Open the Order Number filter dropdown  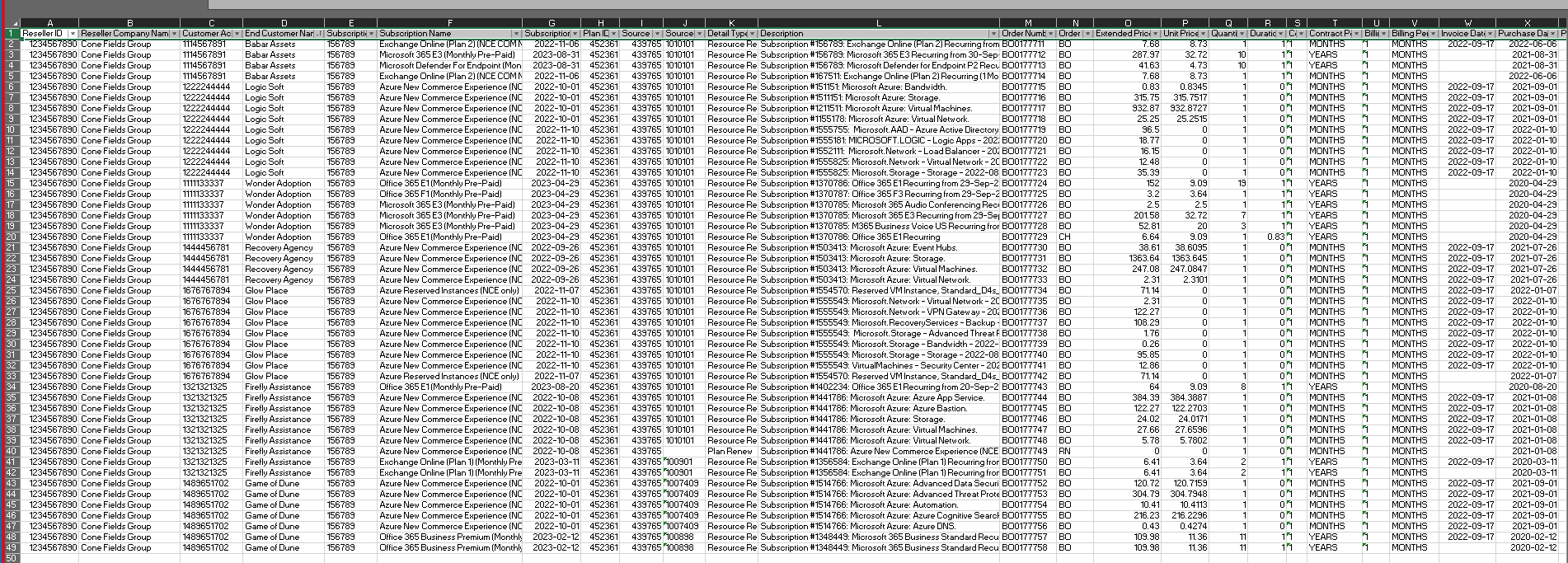[x=1050, y=33]
